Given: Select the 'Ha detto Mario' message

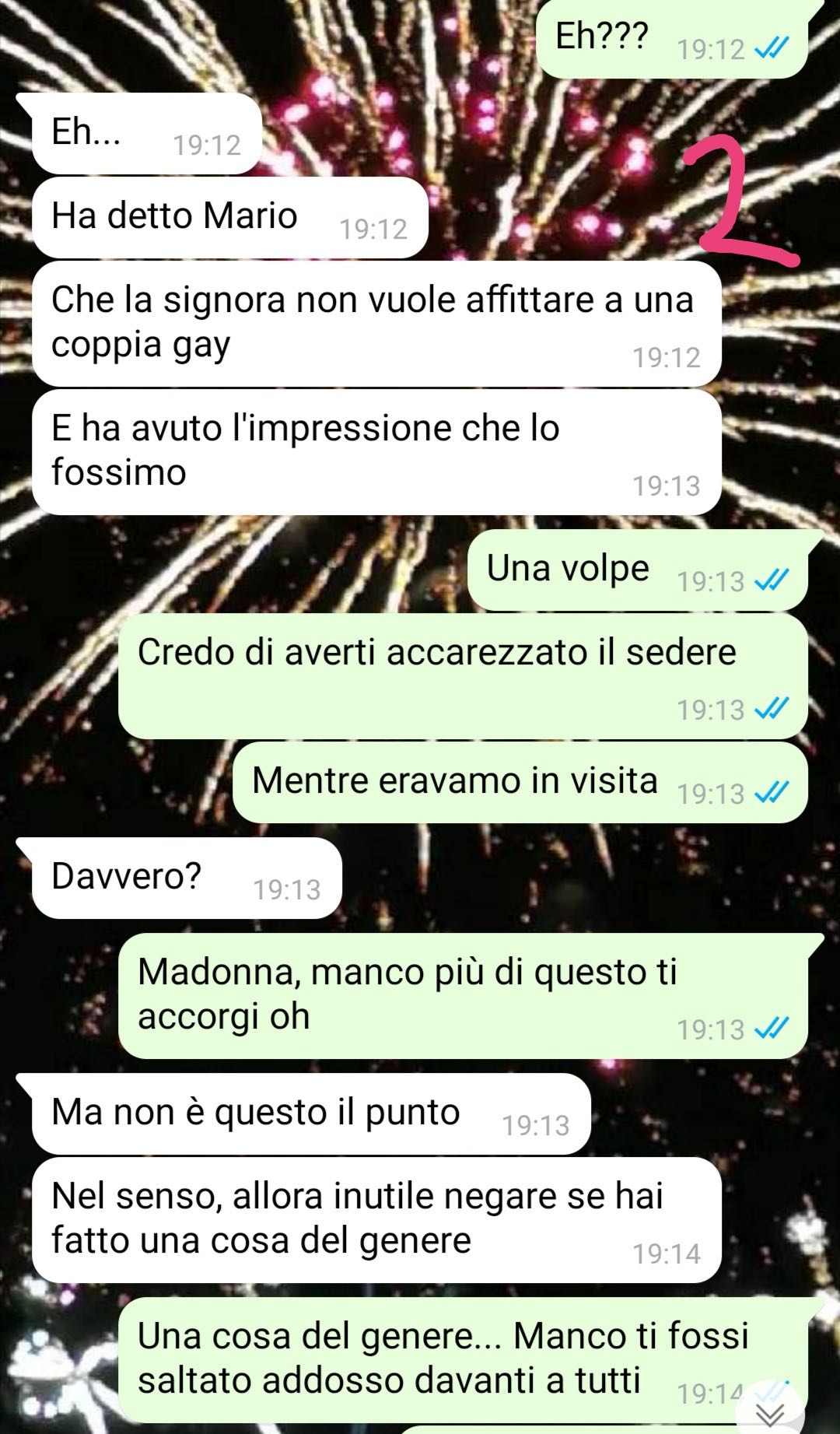Looking at the screenshot, I should pos(230,217).
